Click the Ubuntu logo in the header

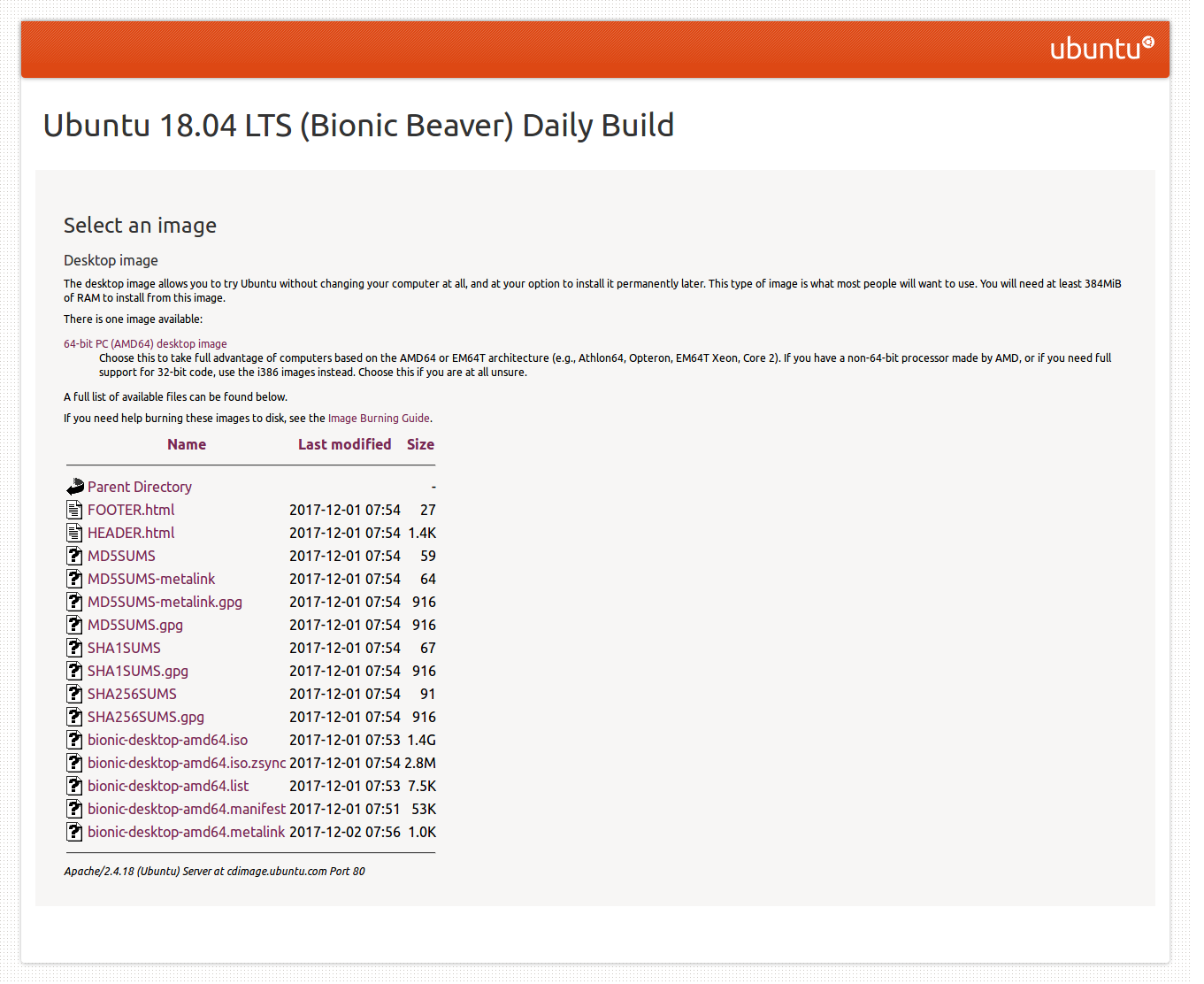coord(1101,48)
